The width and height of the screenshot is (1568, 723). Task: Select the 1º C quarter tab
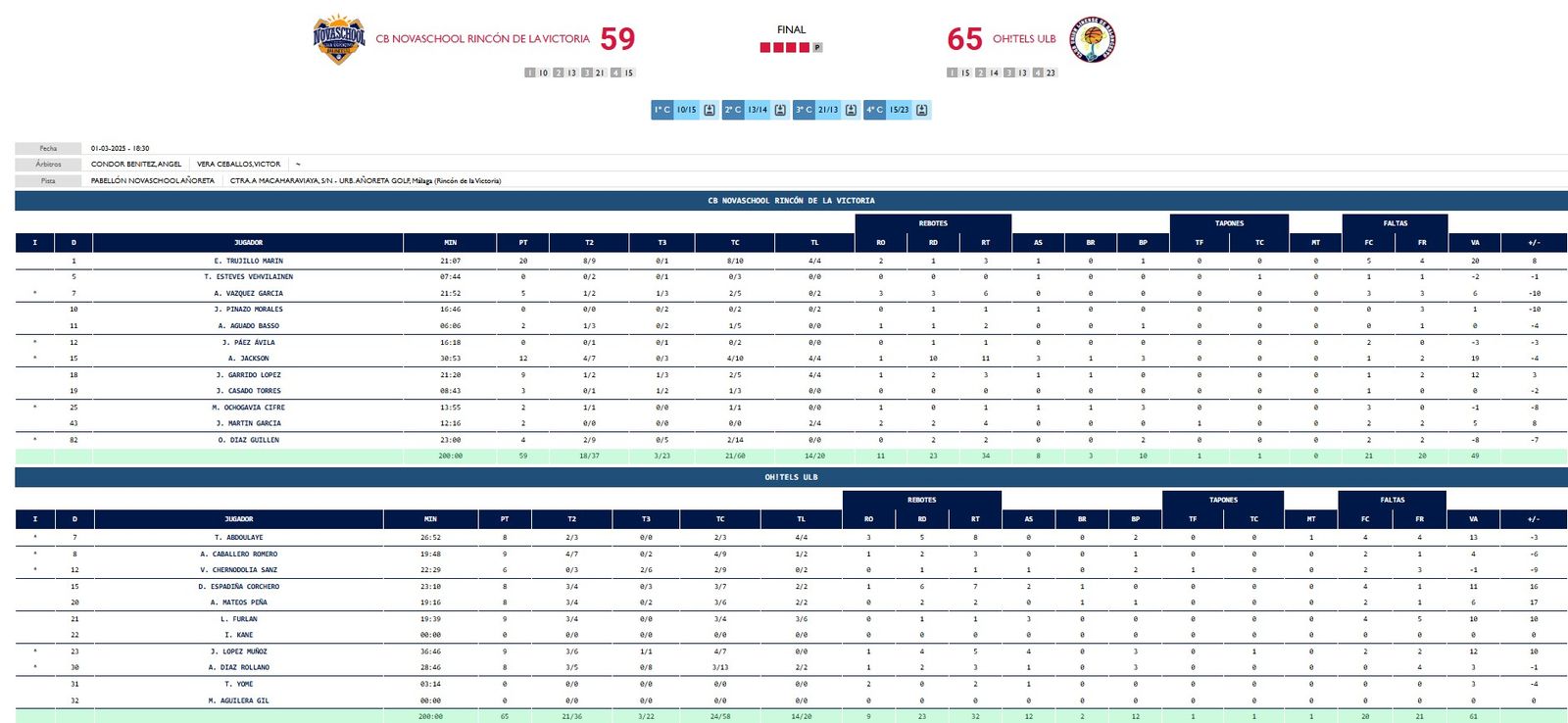662,110
